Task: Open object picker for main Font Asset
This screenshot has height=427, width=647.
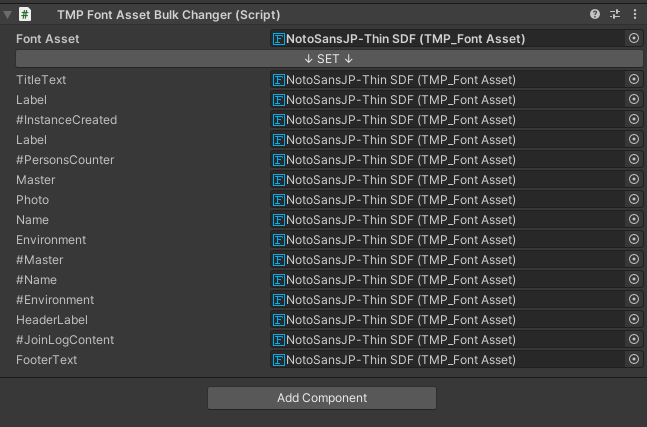Action: click(634, 38)
